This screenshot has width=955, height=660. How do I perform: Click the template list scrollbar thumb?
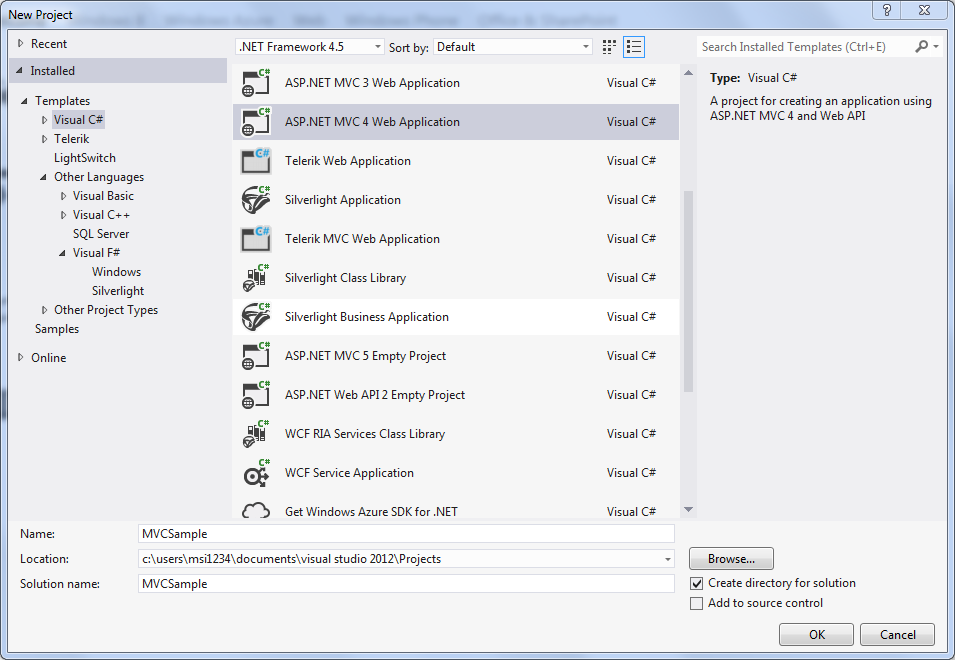tap(688, 292)
